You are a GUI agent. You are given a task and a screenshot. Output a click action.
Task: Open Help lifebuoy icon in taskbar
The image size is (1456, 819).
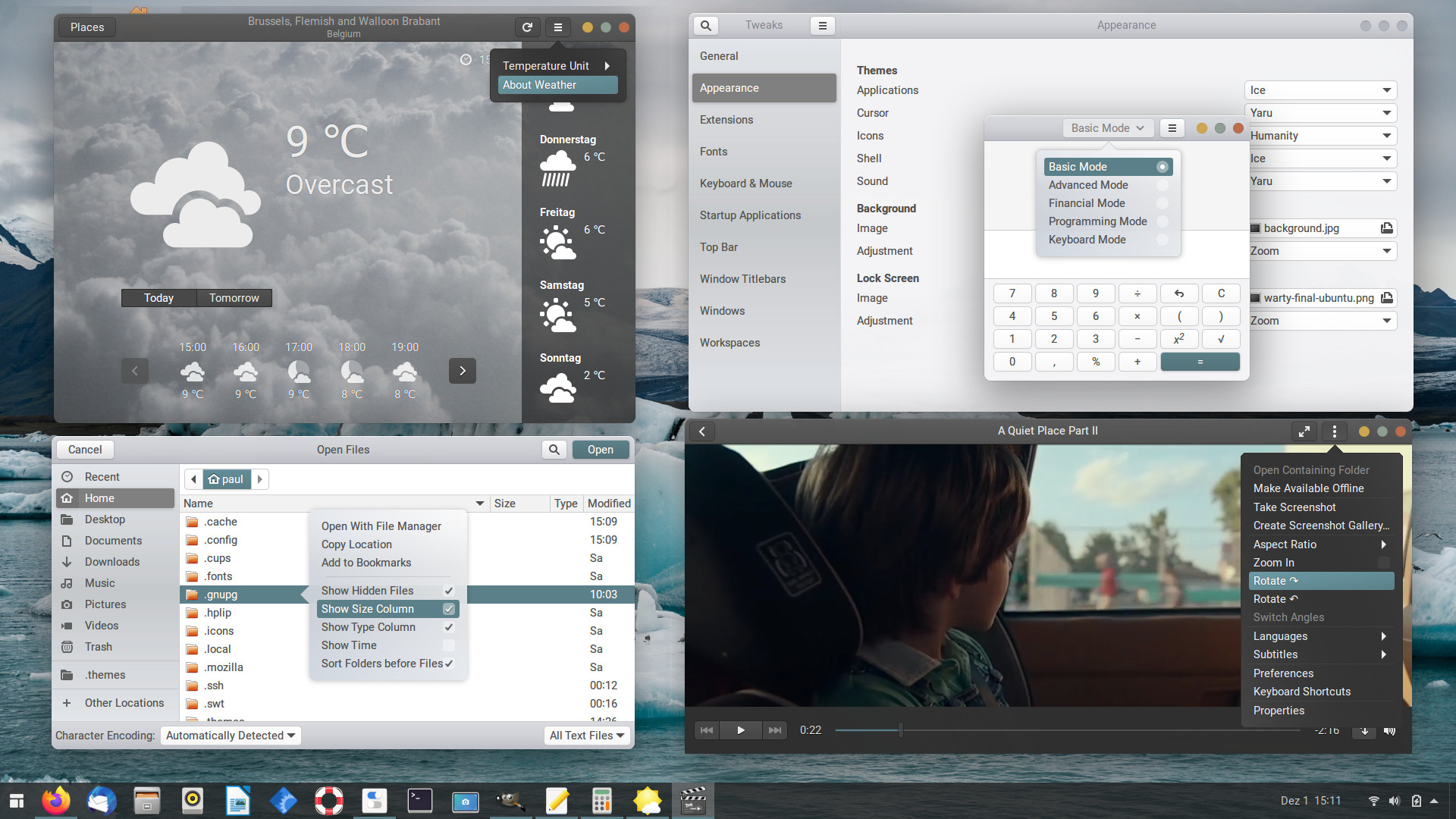pyautogui.click(x=329, y=800)
